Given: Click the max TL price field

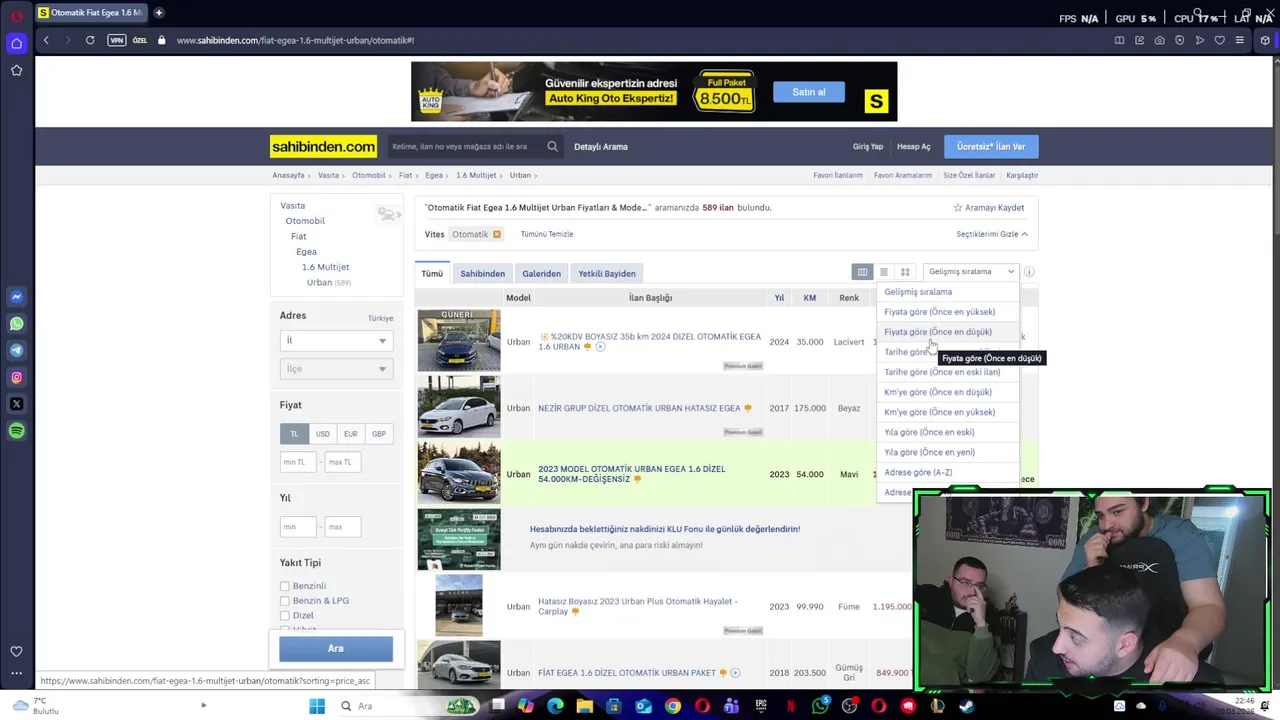Looking at the screenshot, I should [x=342, y=462].
